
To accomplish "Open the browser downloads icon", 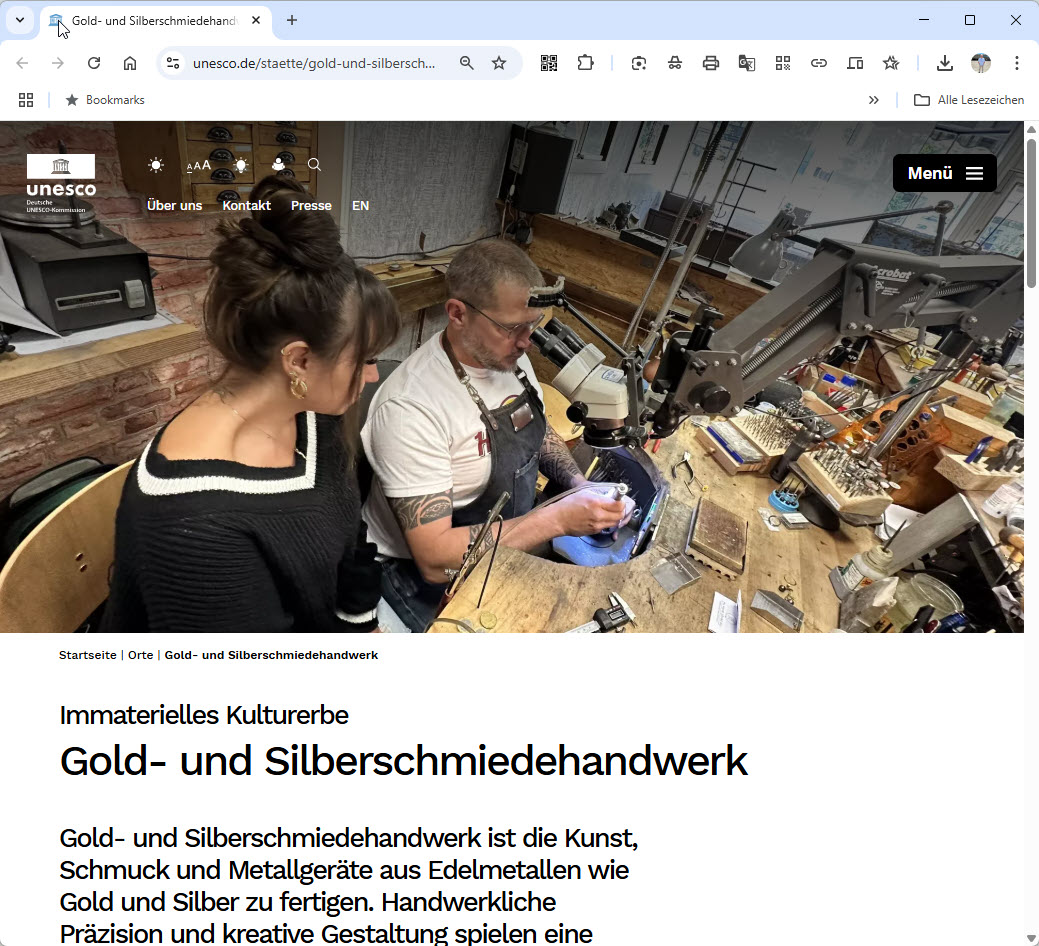I will [x=945, y=63].
